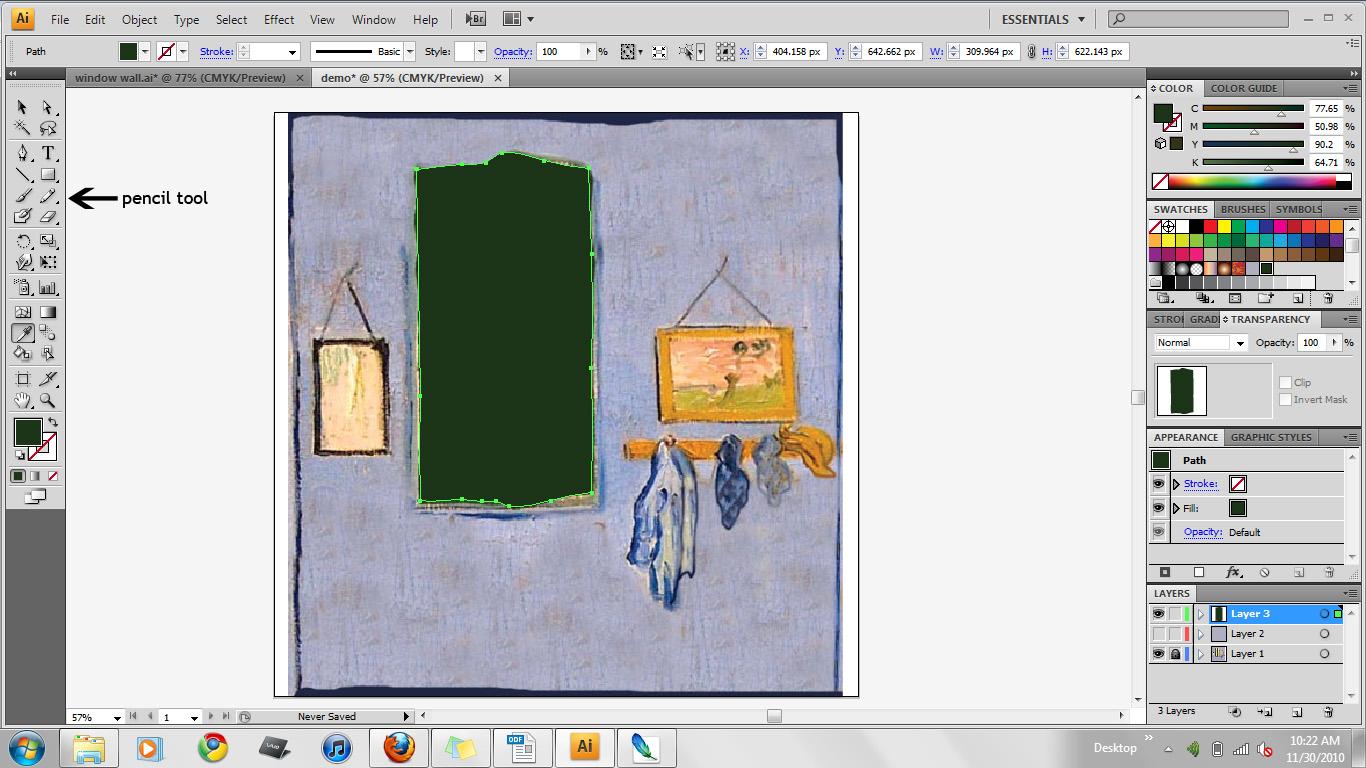
Task: Select the Zoom magnifier tool
Action: 47,401
